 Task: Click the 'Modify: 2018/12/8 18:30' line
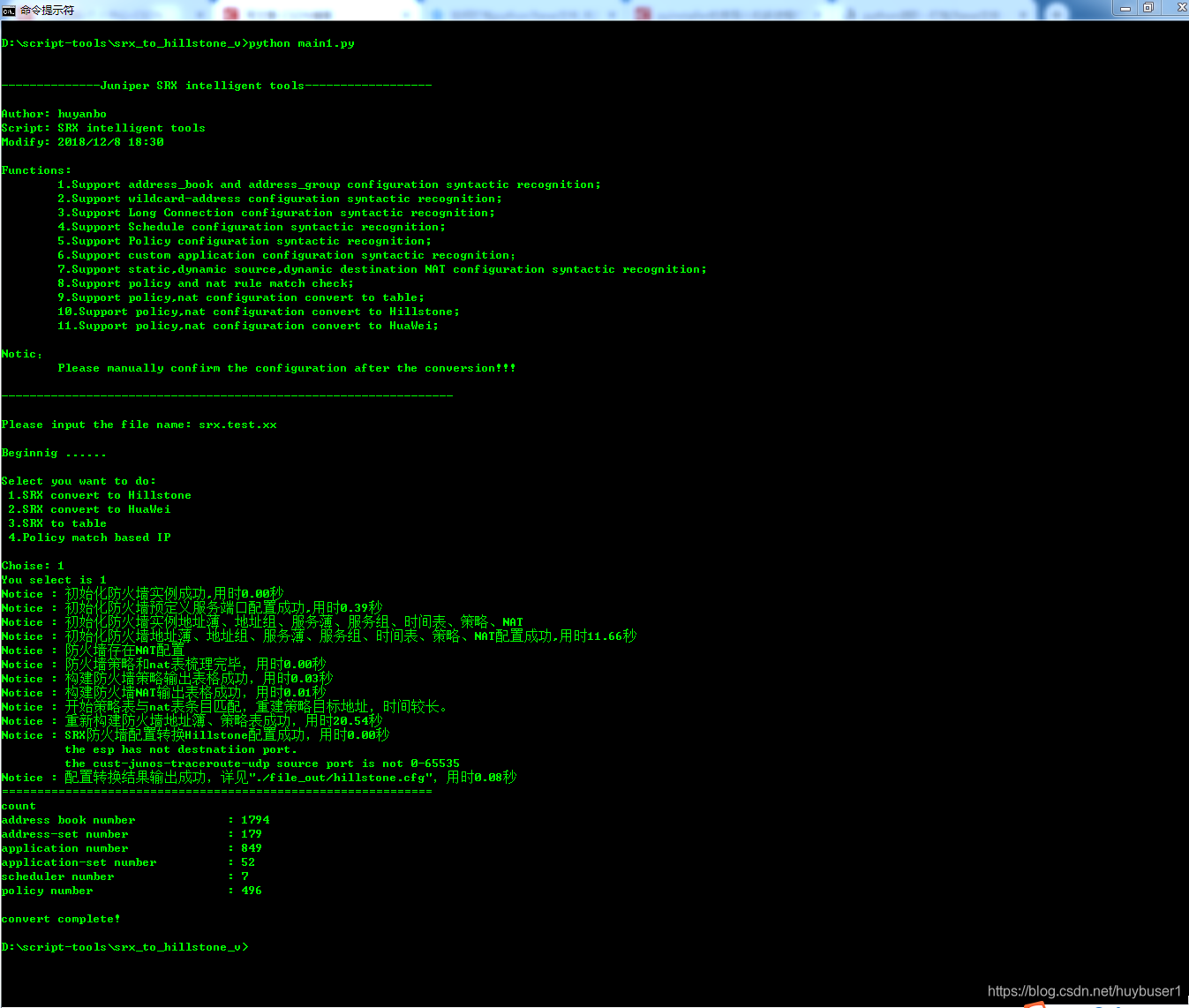83,142
